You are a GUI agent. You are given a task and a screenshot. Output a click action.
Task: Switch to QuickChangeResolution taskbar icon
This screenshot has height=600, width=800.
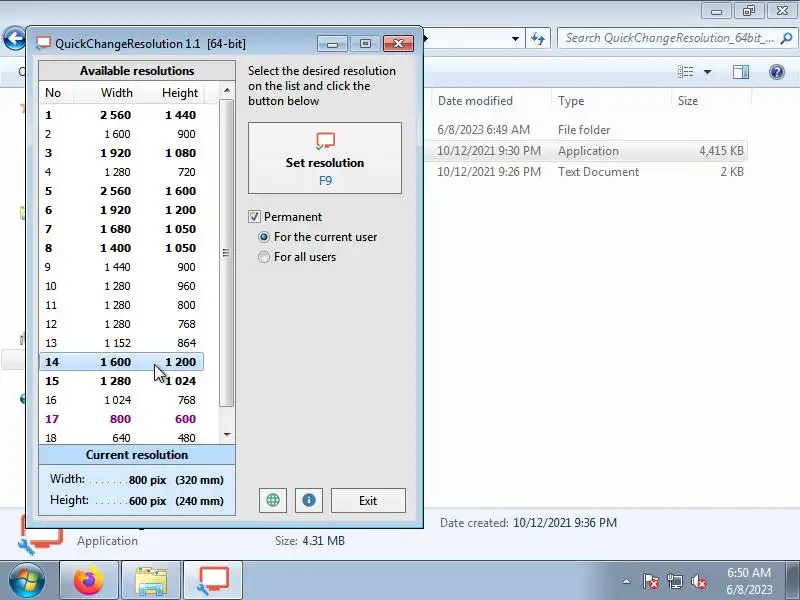[213, 581]
